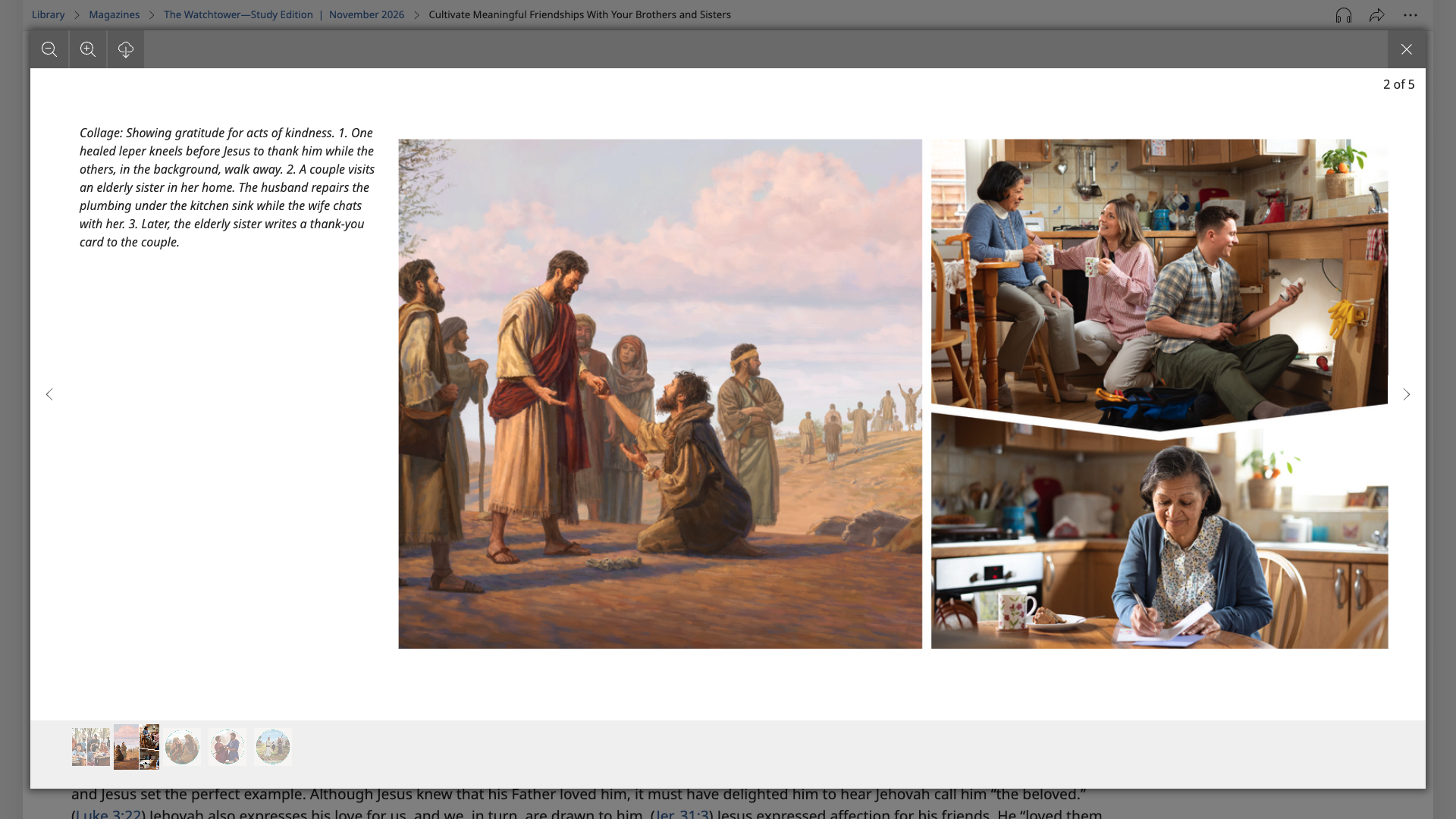
Task: Select the second thumbnail, the leper collage
Action: (136, 747)
